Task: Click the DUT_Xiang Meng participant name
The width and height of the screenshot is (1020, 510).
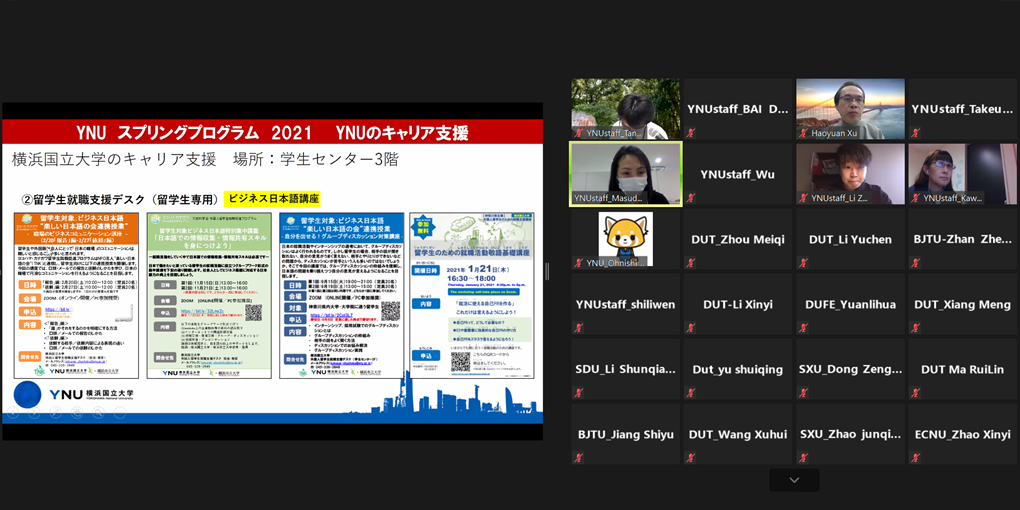Action: pyautogui.click(x=963, y=304)
